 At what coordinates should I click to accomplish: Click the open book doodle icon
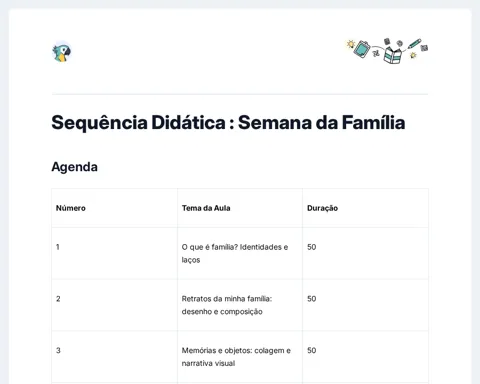click(x=392, y=55)
